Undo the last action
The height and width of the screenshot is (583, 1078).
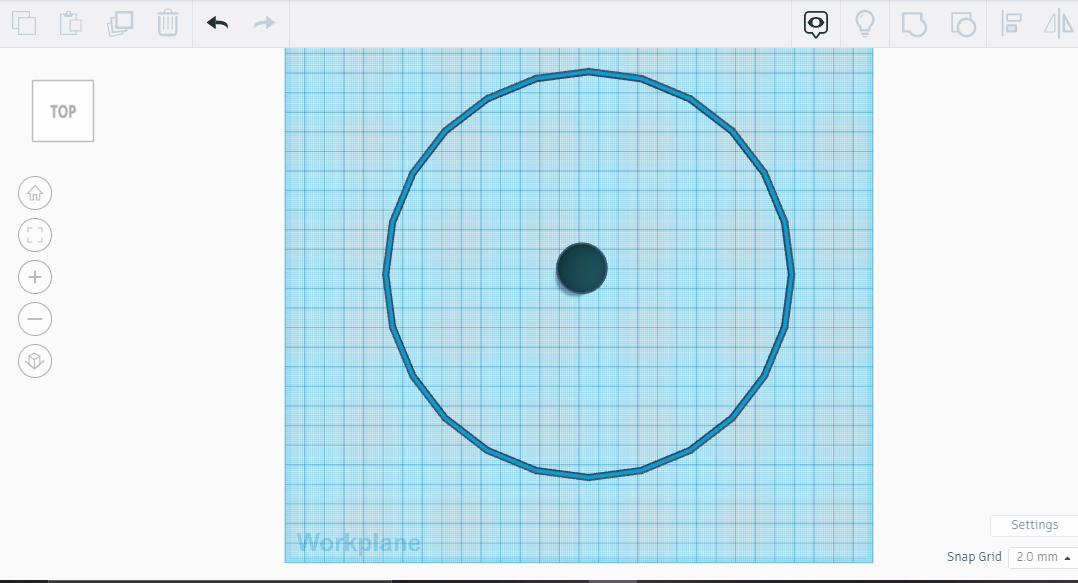click(216, 23)
